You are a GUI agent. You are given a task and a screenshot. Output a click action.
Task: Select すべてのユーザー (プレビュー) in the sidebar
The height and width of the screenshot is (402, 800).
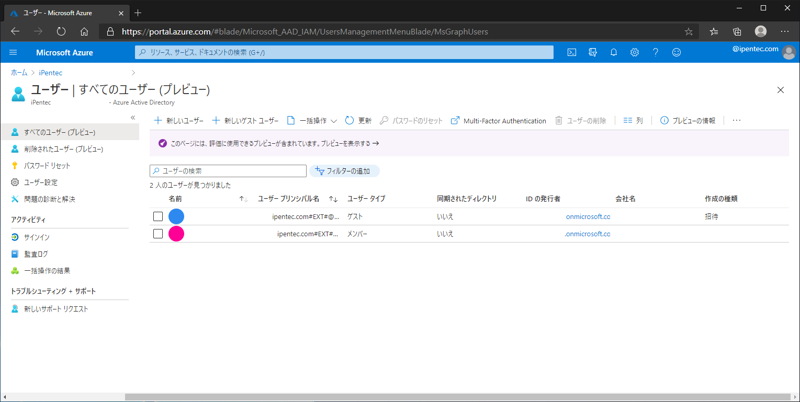point(69,132)
